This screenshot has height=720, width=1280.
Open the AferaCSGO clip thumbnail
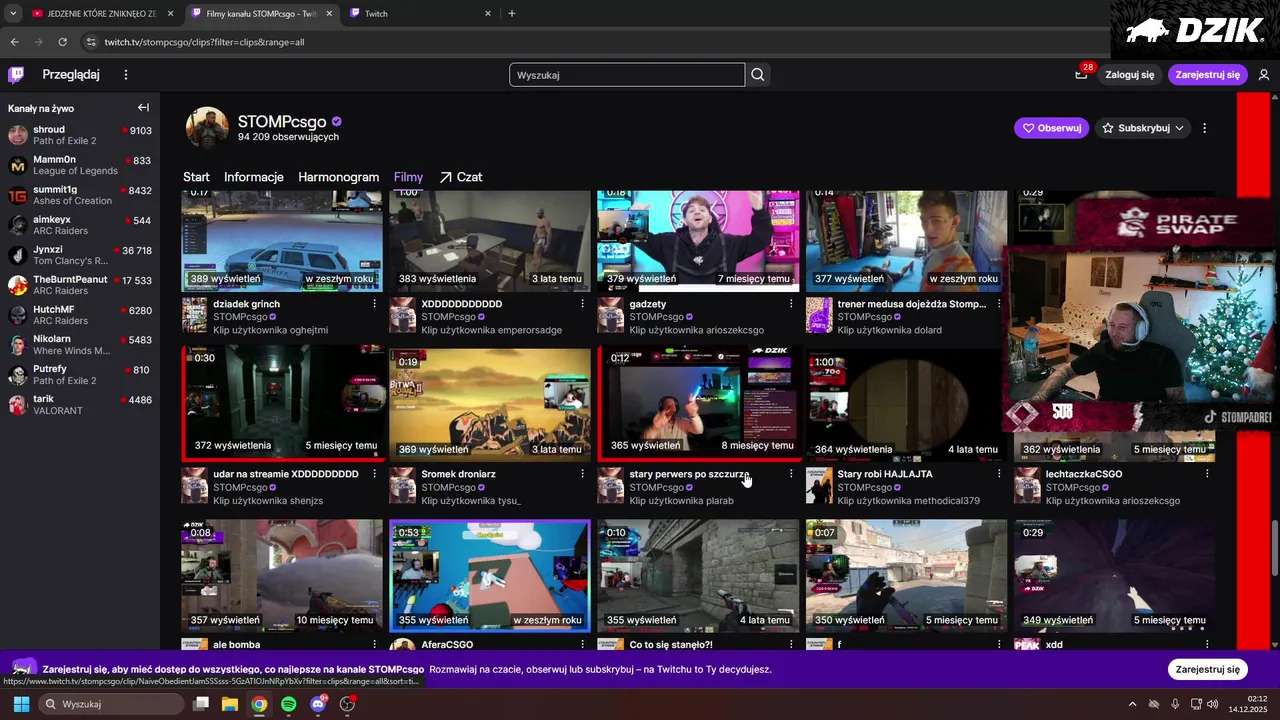[490, 575]
